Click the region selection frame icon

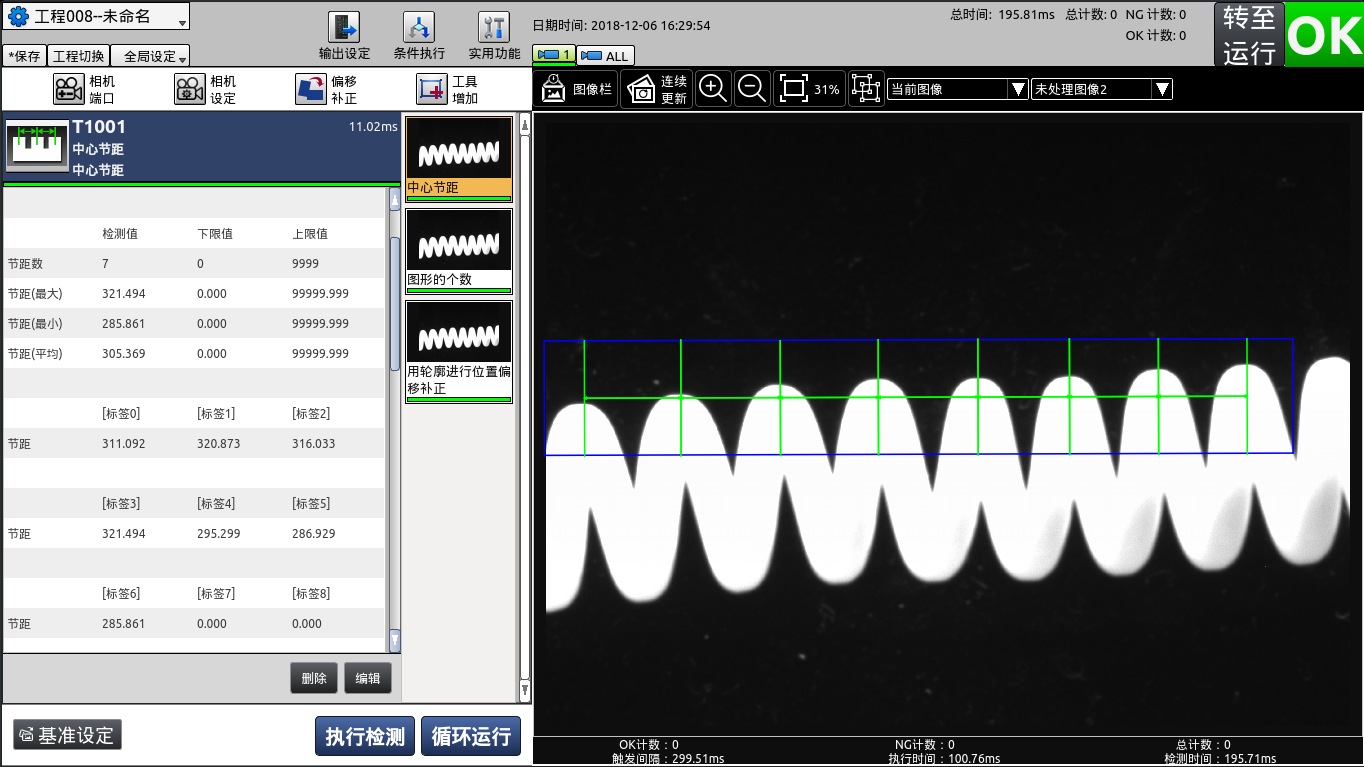coord(865,89)
